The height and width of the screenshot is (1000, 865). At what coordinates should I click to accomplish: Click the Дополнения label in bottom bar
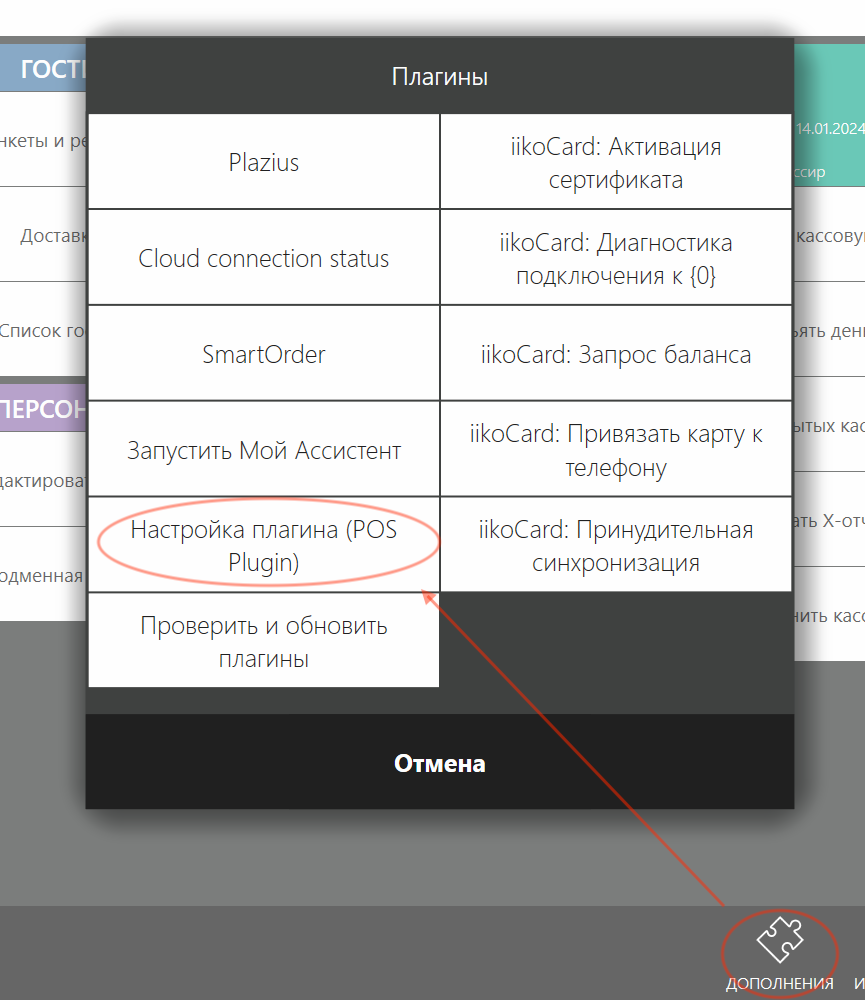pos(780,983)
